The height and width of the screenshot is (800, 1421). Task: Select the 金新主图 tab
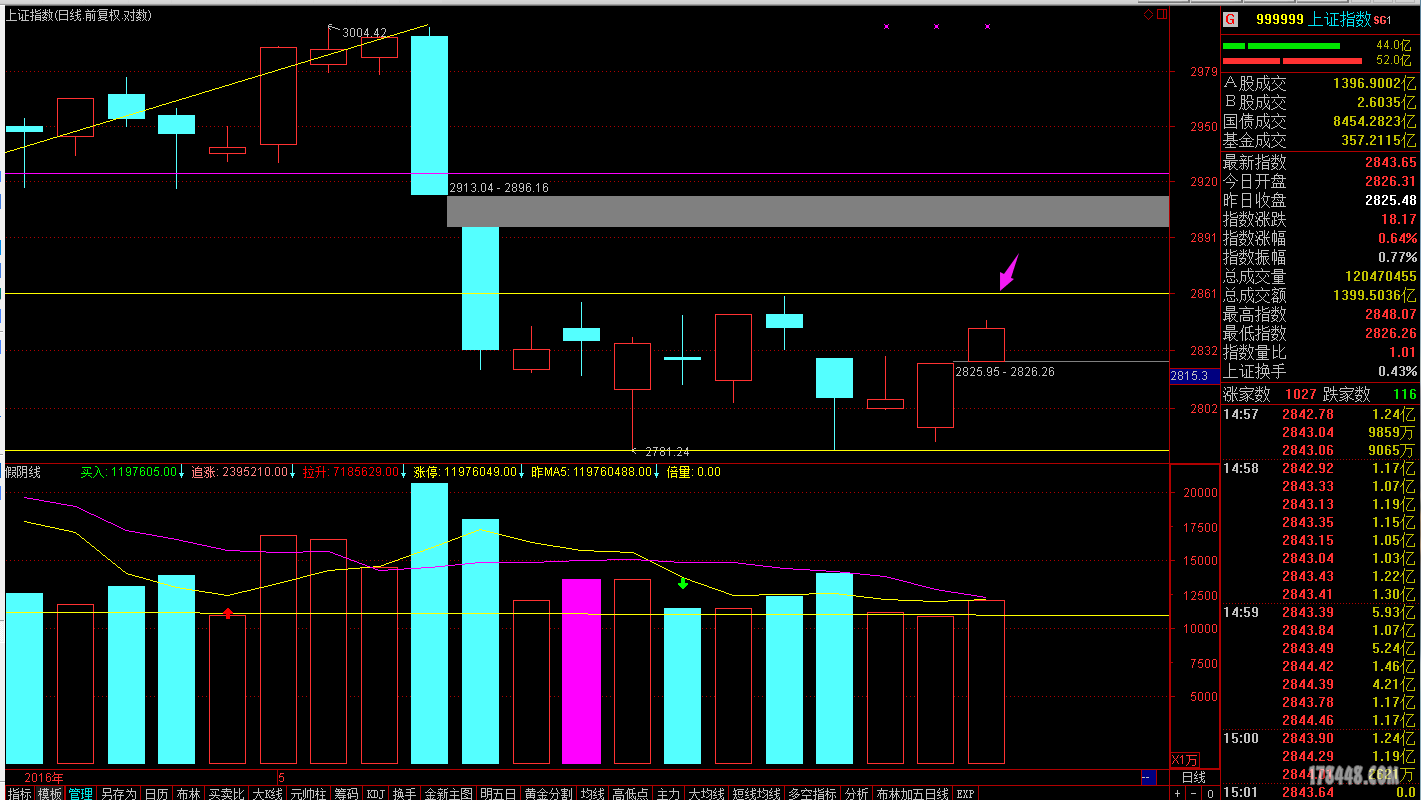point(448,793)
